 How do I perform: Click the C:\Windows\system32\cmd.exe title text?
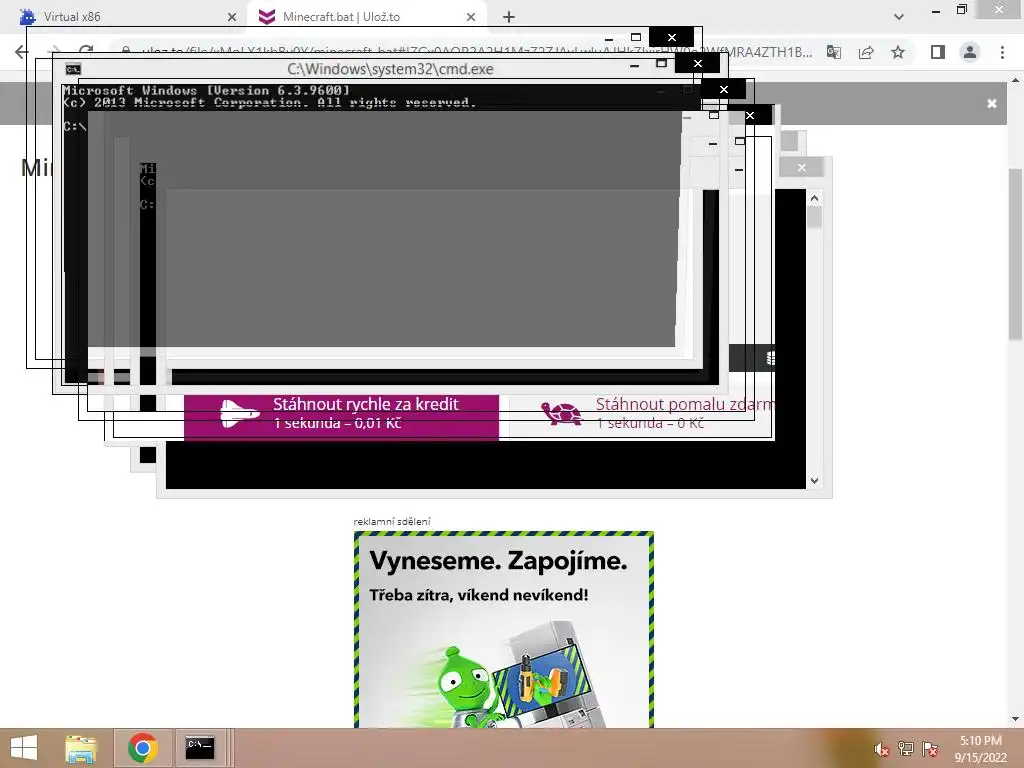tap(390, 69)
